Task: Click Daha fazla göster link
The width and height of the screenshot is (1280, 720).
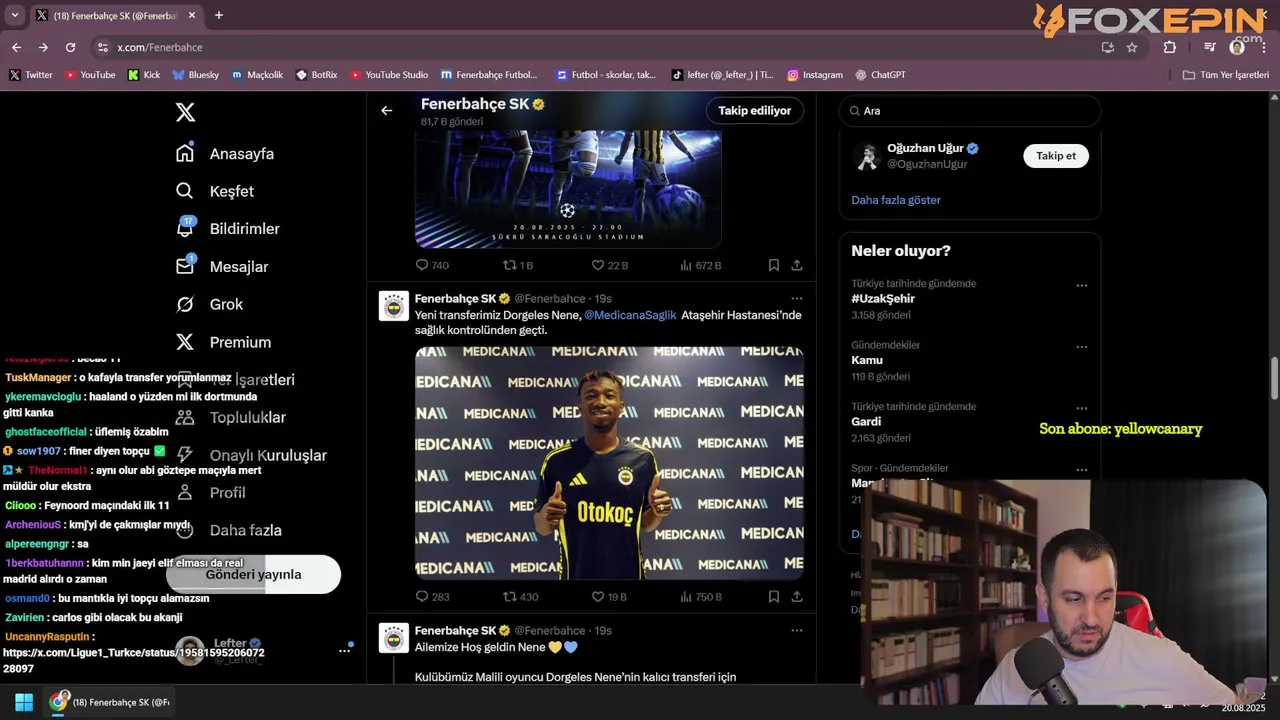Action: pyautogui.click(x=896, y=200)
